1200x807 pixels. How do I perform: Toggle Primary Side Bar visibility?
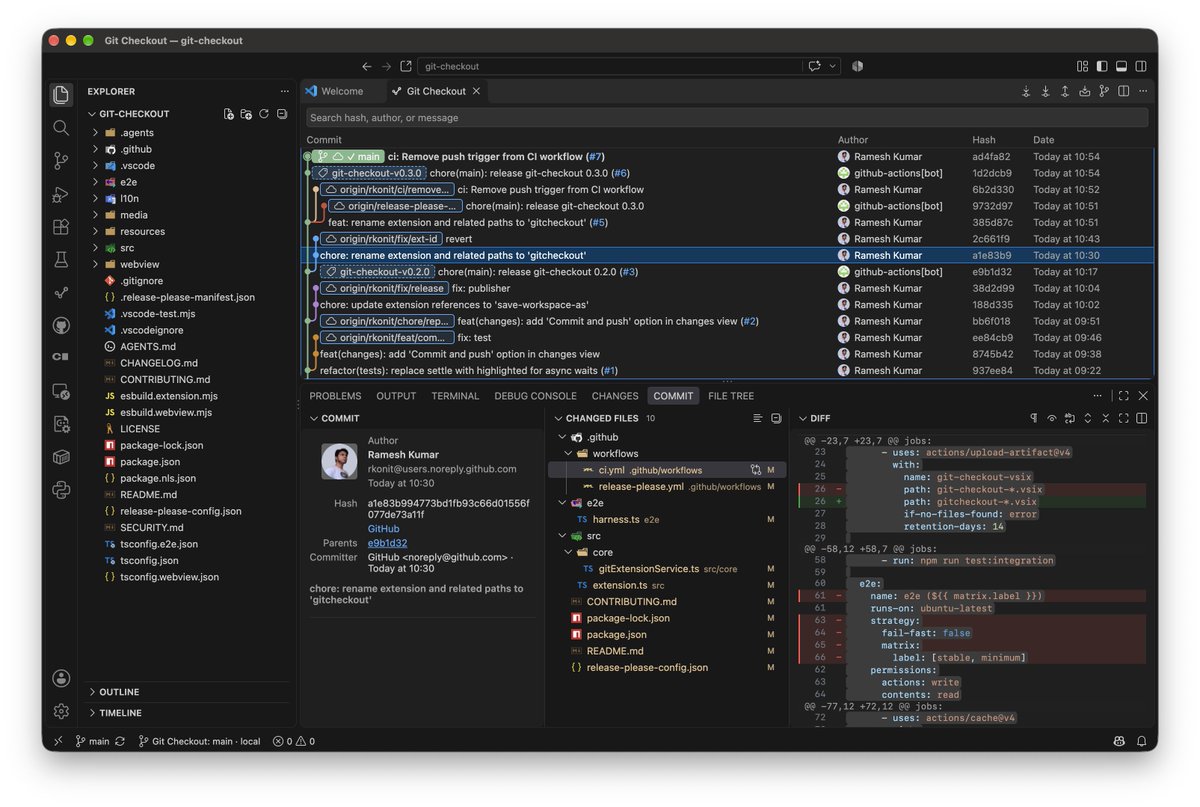[x=1102, y=66]
